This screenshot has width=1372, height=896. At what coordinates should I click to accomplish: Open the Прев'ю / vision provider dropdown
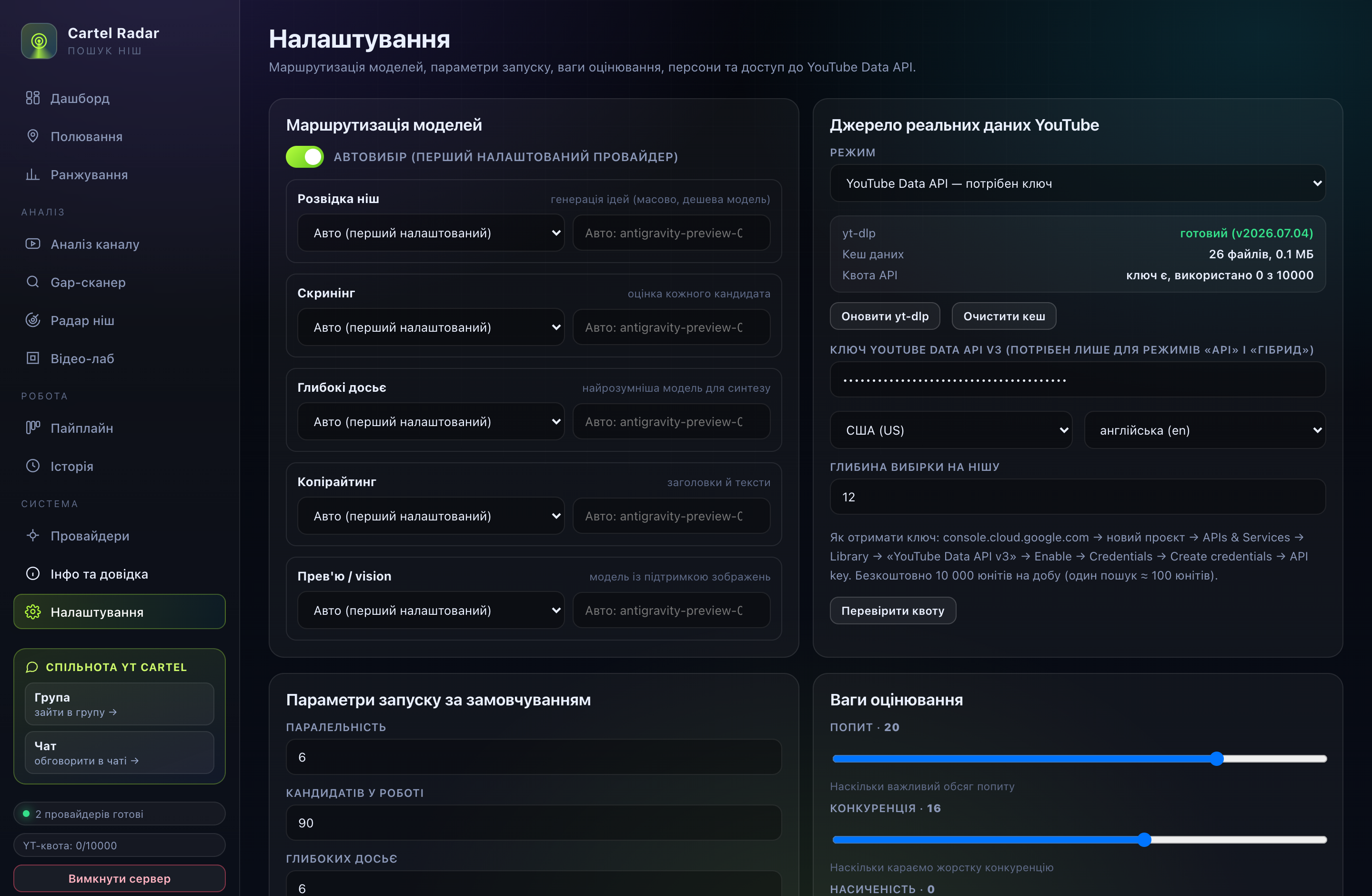pos(431,610)
